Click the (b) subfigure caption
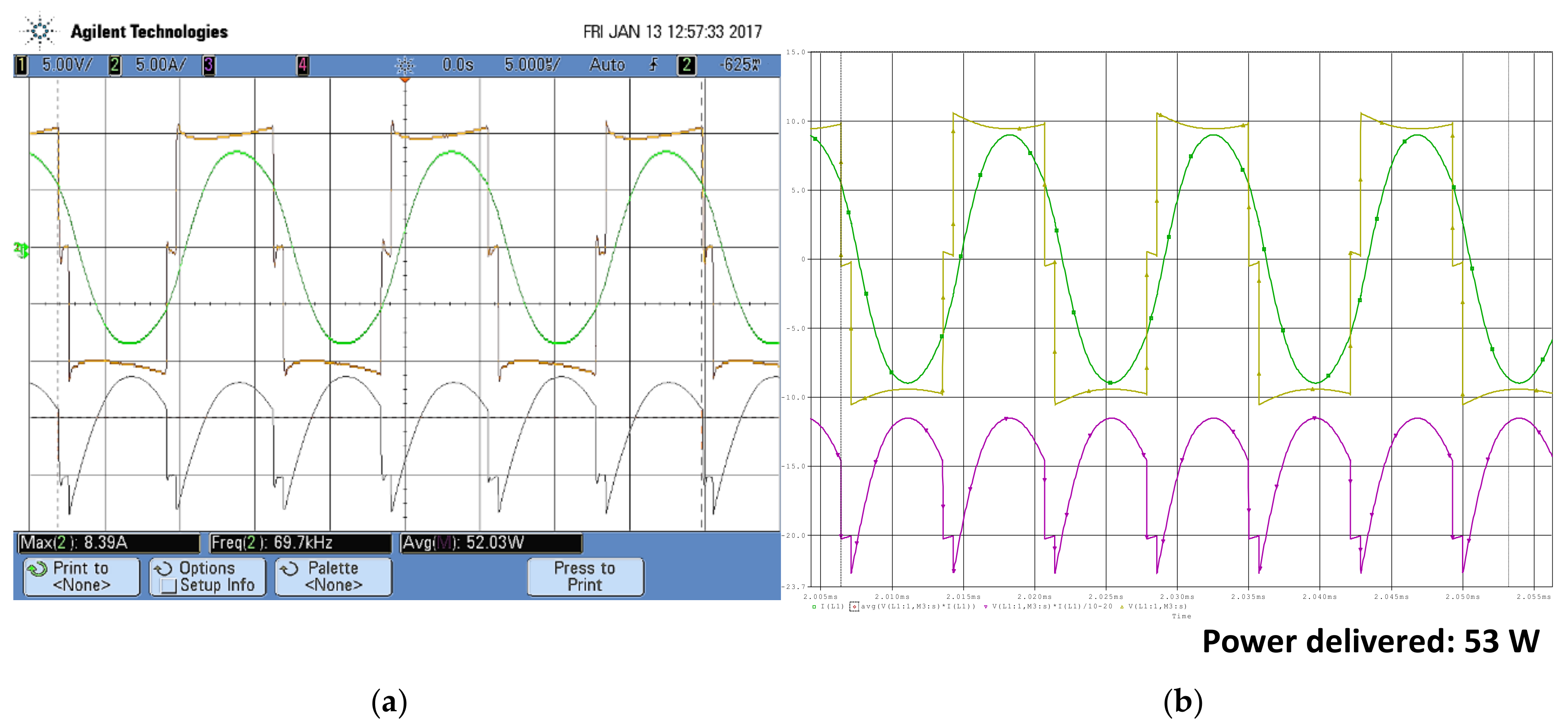Screen dimensions: 1568x725 point(1183,702)
